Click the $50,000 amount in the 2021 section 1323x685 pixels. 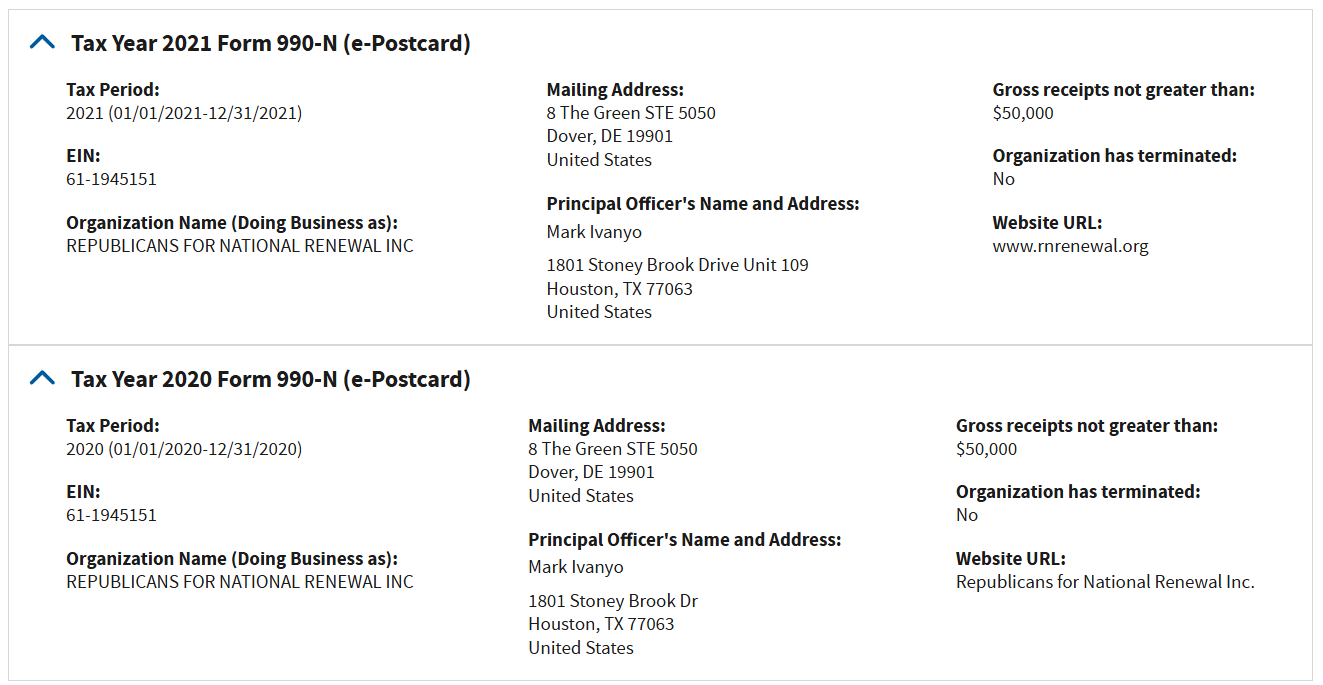click(x=1023, y=113)
